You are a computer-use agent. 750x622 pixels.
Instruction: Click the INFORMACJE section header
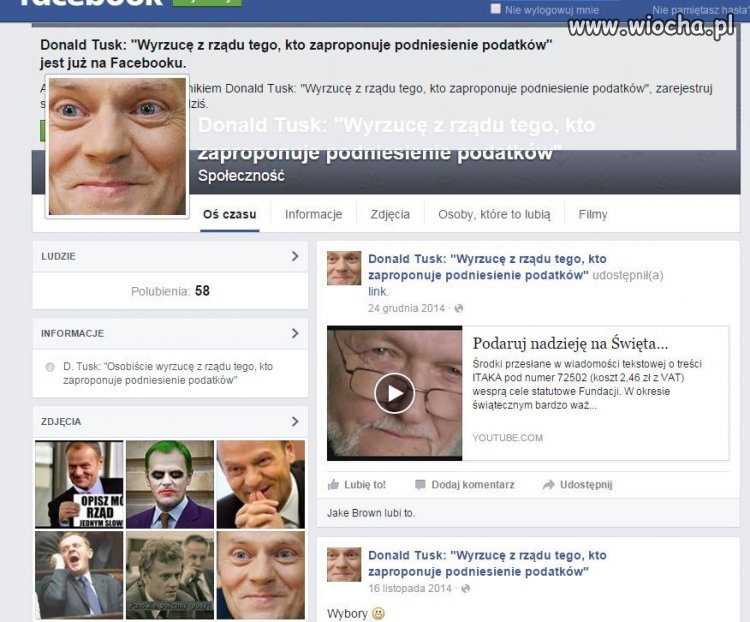[x=170, y=333]
